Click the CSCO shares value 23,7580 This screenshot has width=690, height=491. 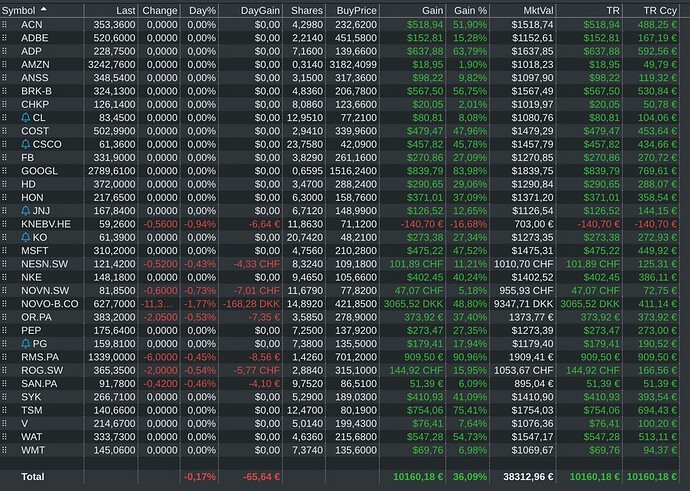305,144
